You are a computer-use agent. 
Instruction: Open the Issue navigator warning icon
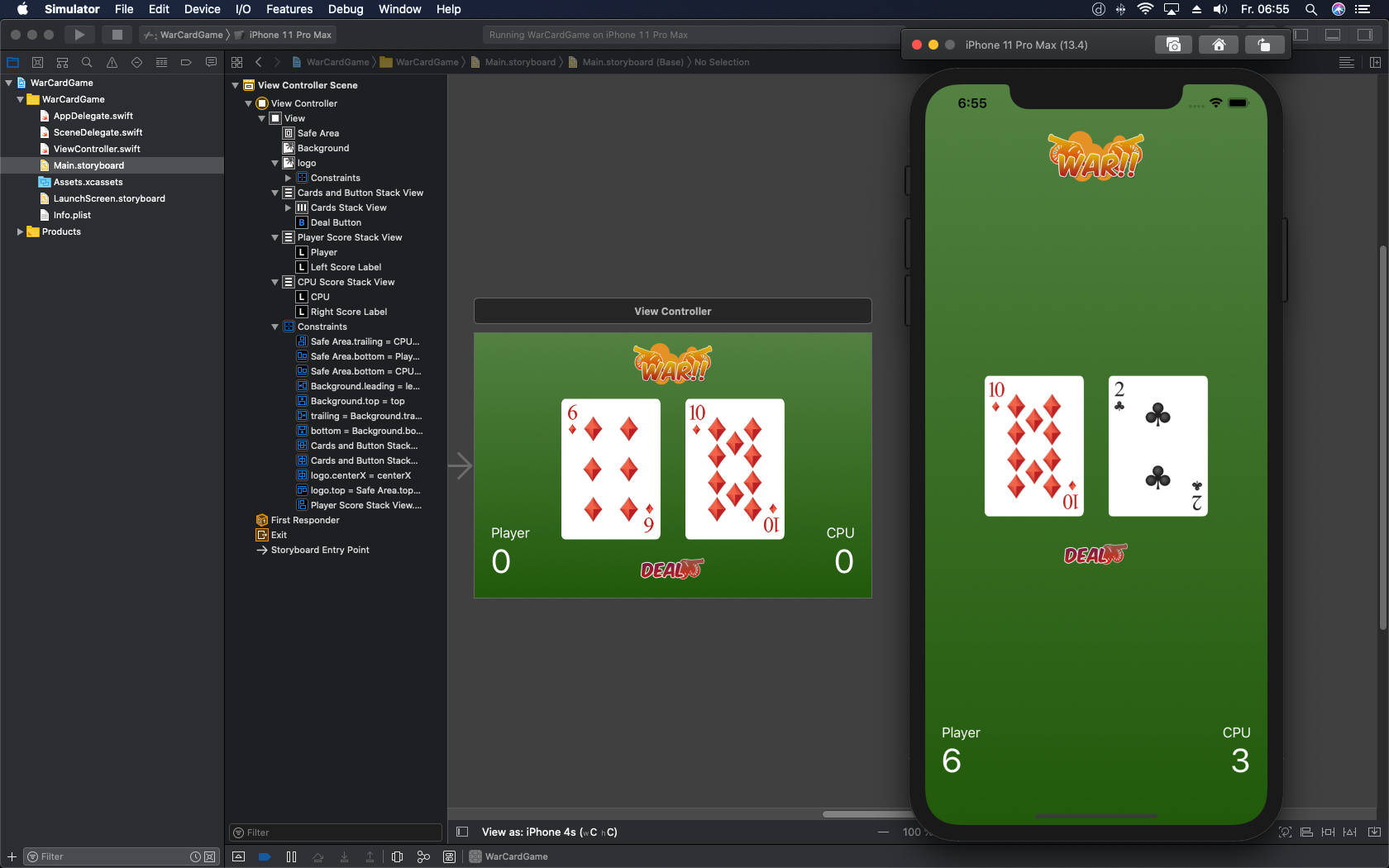(x=112, y=63)
